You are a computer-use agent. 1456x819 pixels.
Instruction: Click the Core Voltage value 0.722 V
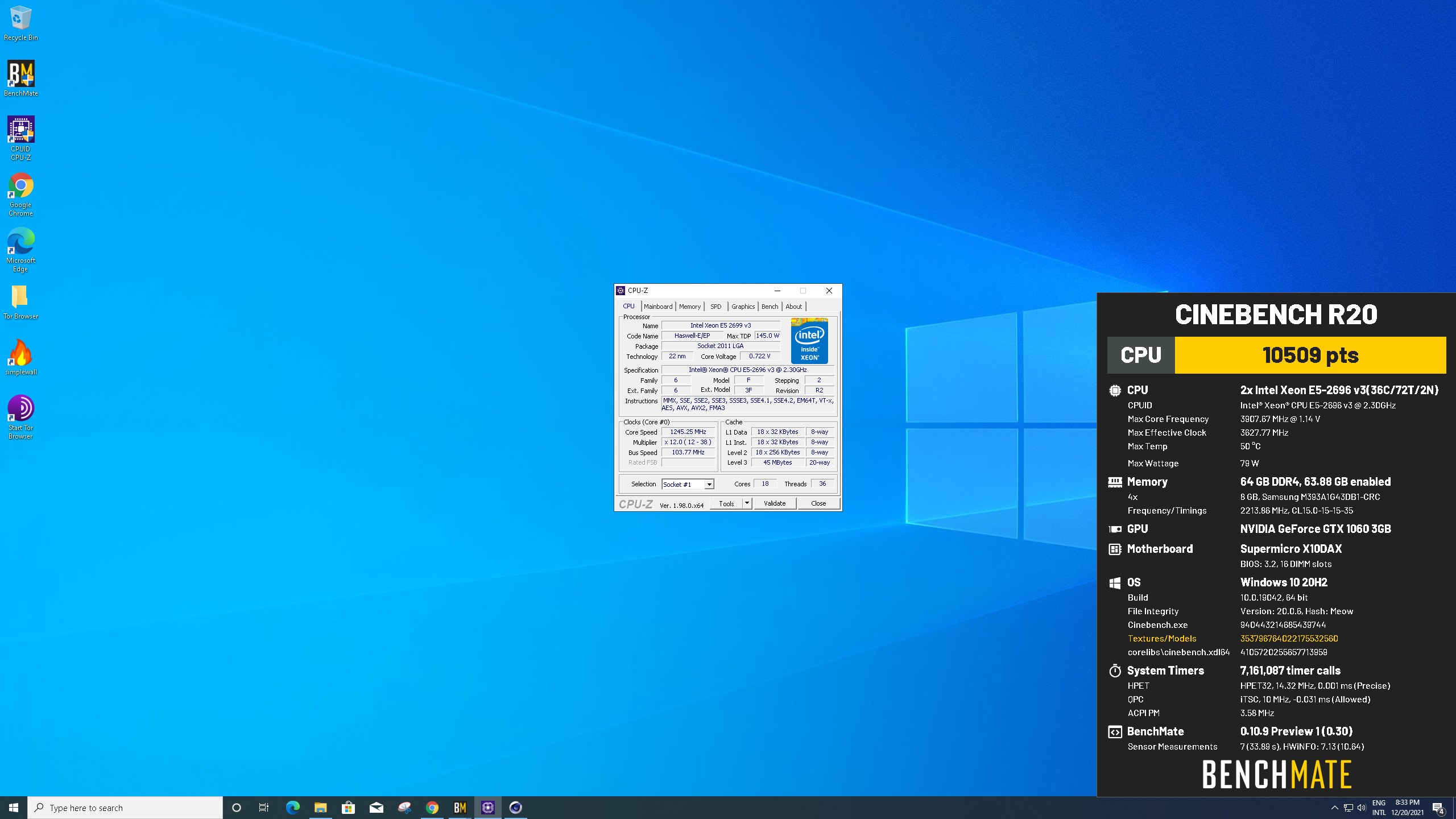[x=759, y=356]
